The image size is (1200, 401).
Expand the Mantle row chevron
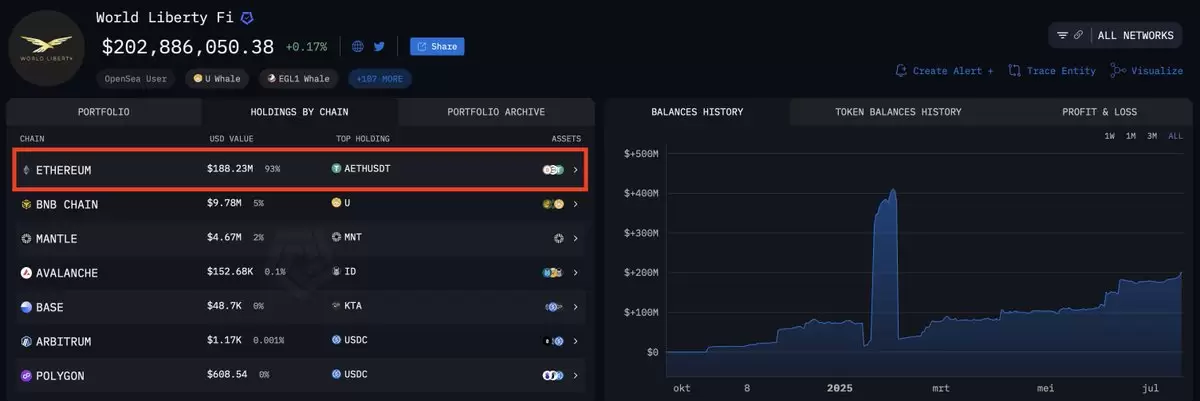pos(575,239)
